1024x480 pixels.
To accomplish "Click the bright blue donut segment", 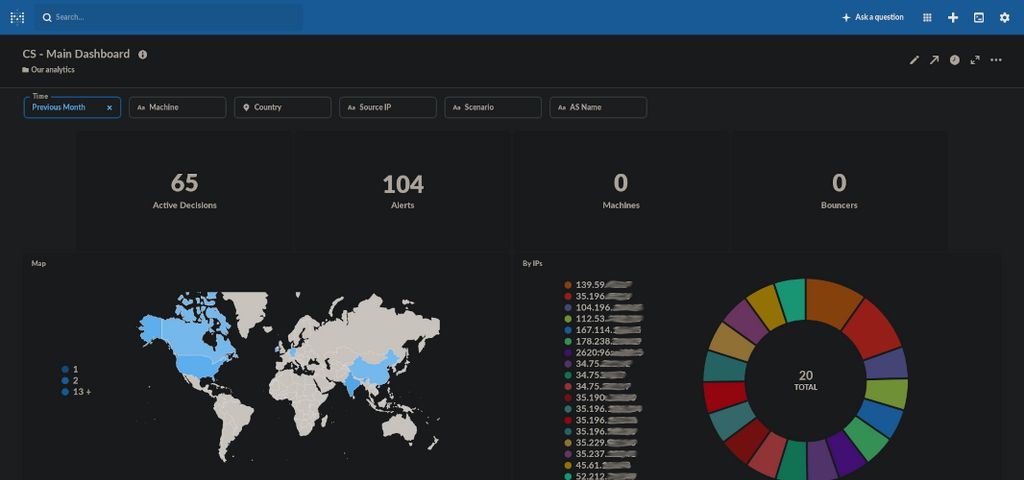I will coord(880,418).
